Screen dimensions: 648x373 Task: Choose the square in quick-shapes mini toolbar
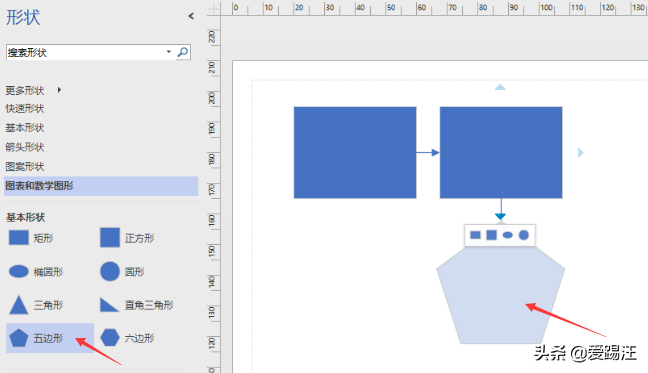pyautogui.click(x=491, y=235)
